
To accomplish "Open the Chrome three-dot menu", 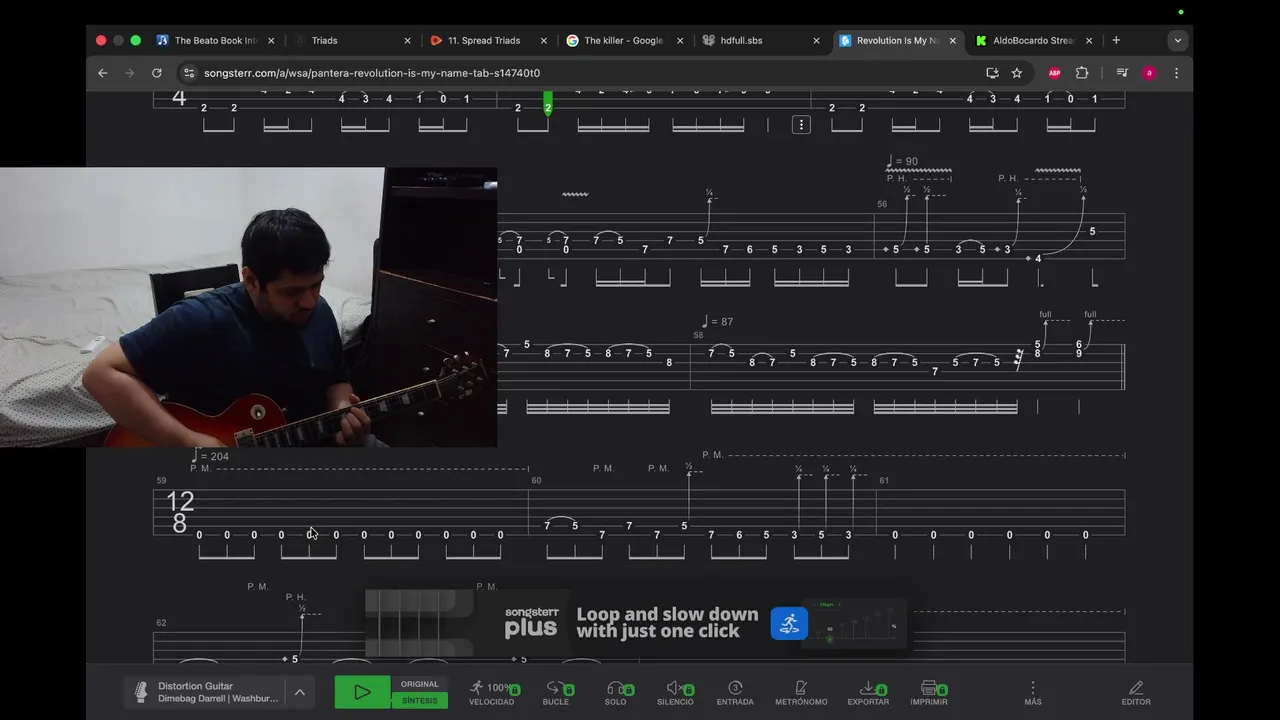I will 1176,73.
